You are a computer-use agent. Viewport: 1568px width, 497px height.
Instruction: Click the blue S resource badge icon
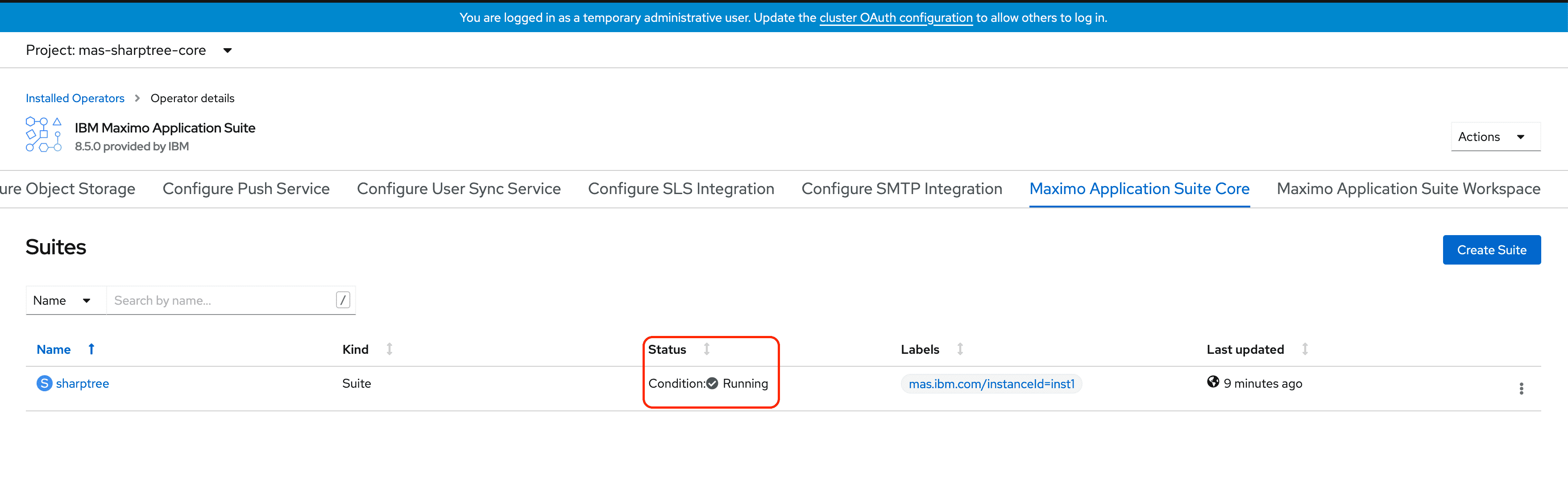(45, 383)
